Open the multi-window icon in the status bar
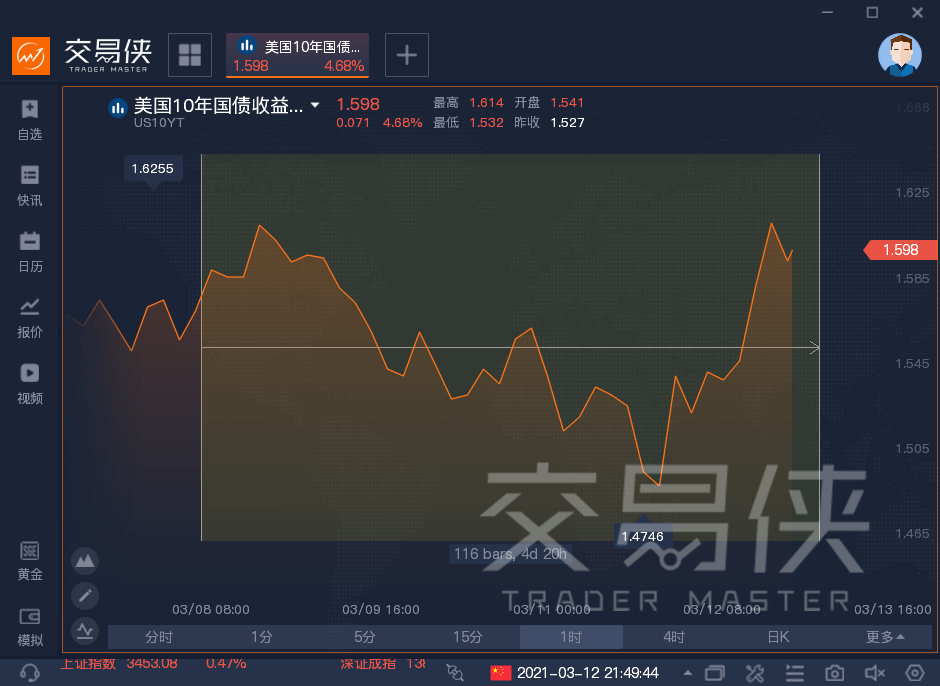Viewport: 940px width, 686px height. click(715, 673)
